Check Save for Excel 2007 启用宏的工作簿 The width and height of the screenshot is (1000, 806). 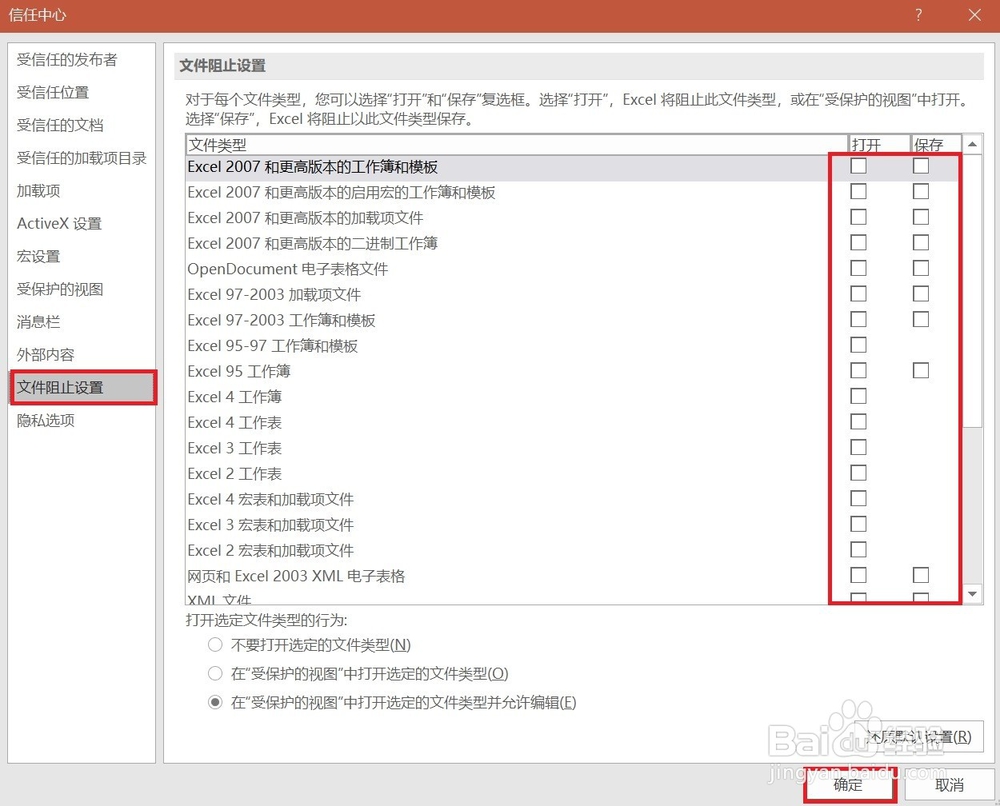pyautogui.click(x=920, y=191)
